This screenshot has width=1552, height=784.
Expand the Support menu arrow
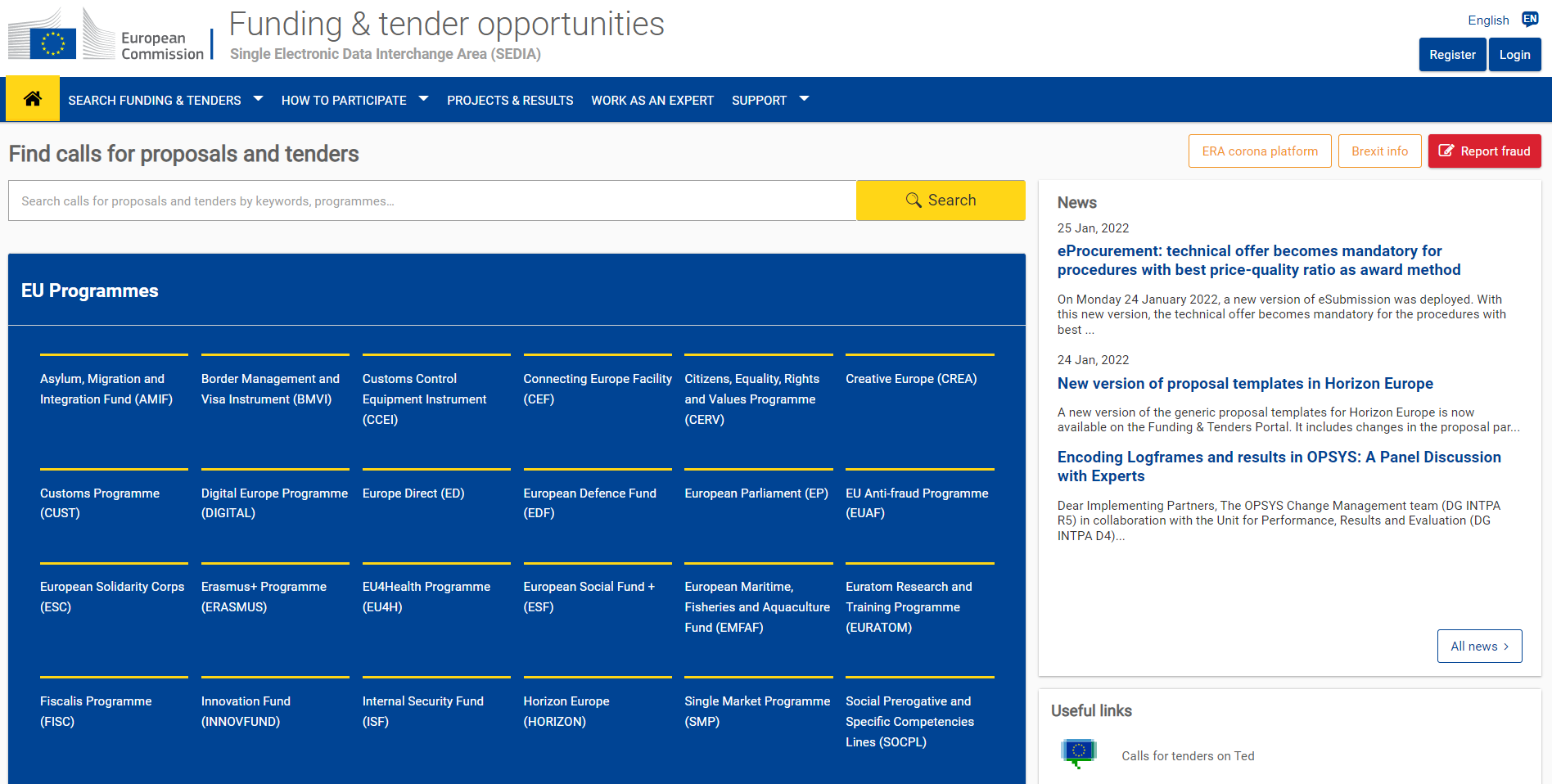click(804, 99)
